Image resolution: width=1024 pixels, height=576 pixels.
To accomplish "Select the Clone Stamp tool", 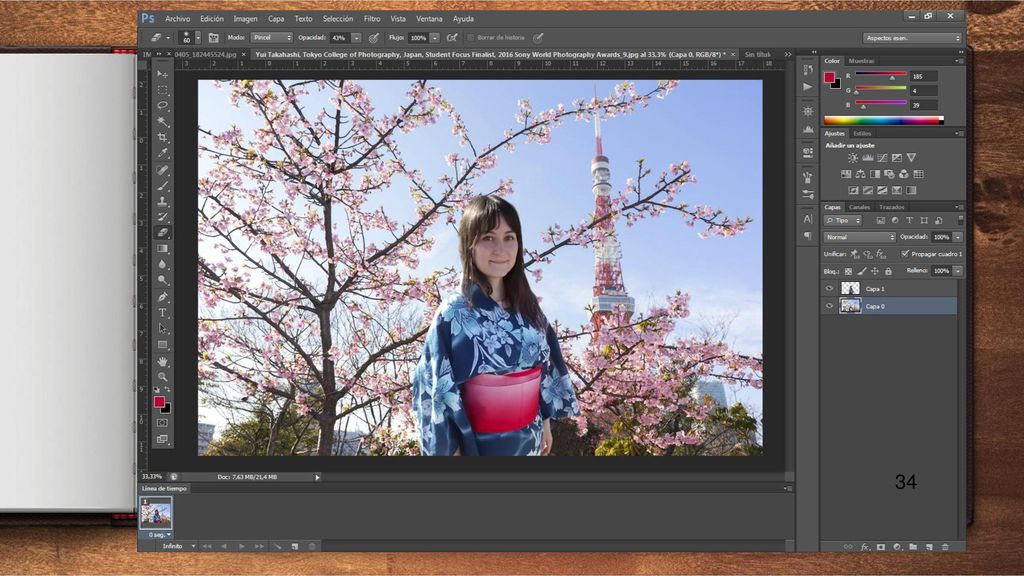I will coord(163,201).
